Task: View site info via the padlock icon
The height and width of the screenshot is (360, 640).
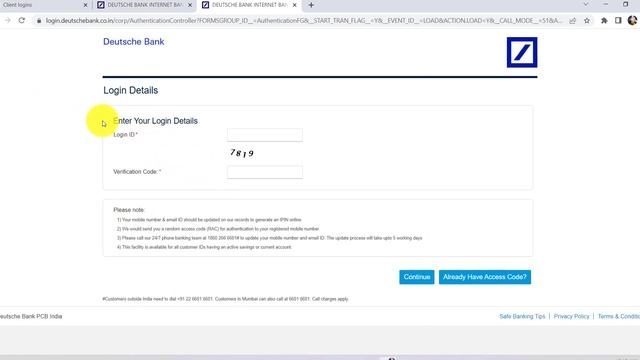Action: 39,20
